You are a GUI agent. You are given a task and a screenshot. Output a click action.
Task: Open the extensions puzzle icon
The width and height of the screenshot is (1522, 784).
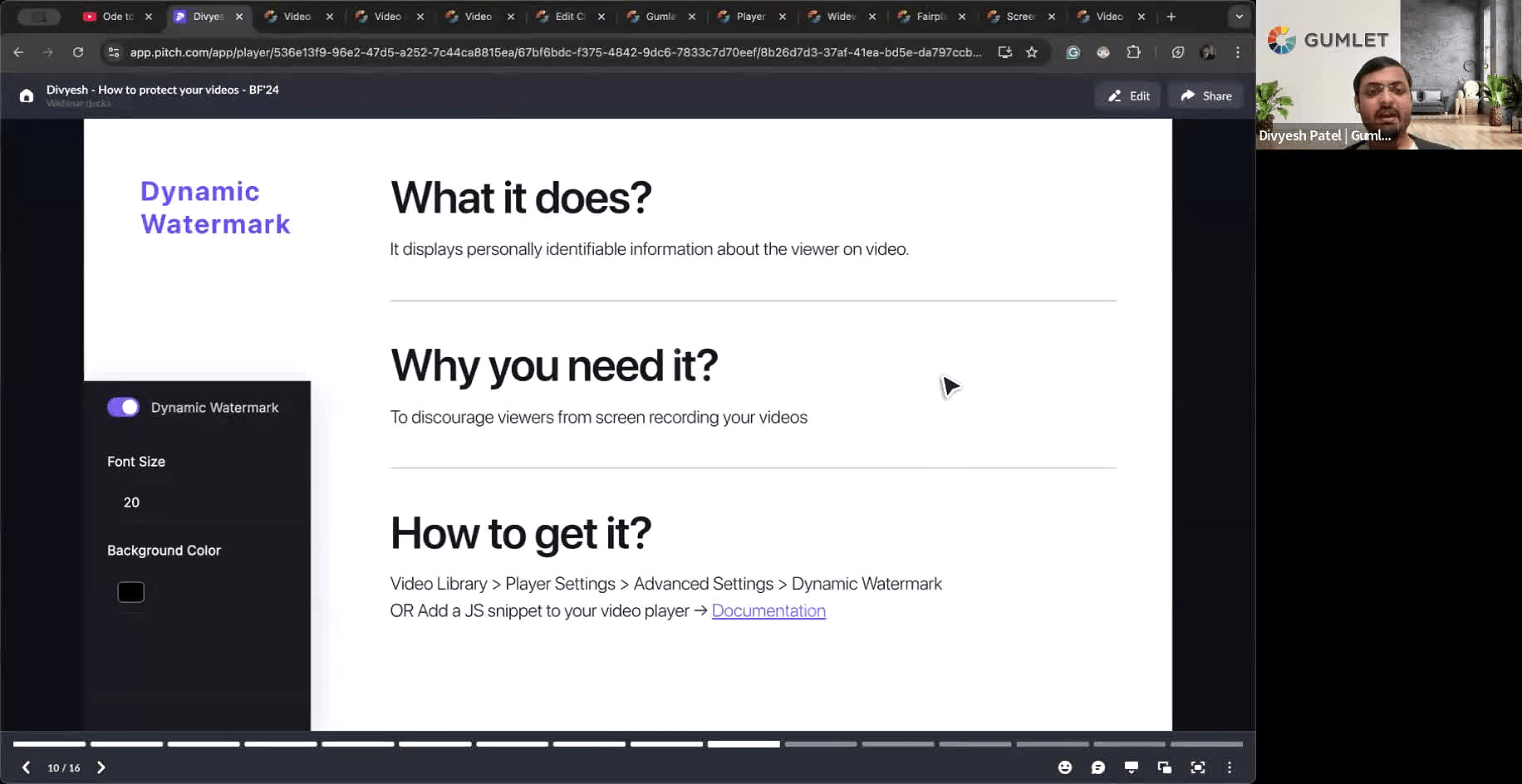(1133, 52)
